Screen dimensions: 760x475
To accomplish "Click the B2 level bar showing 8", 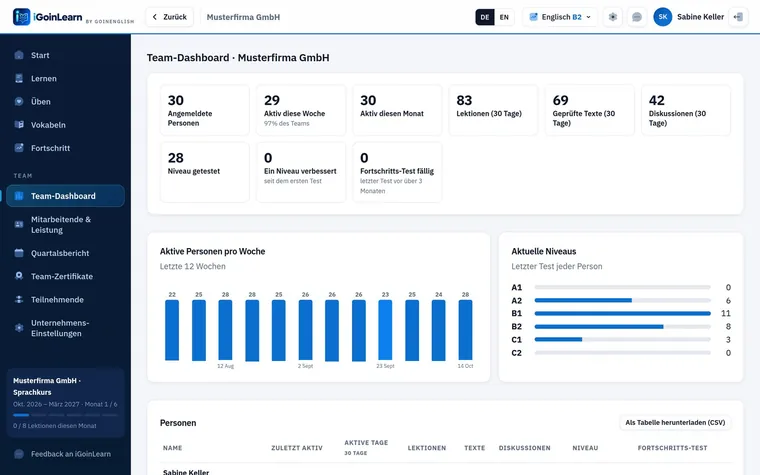I will pyautogui.click(x=622, y=327).
